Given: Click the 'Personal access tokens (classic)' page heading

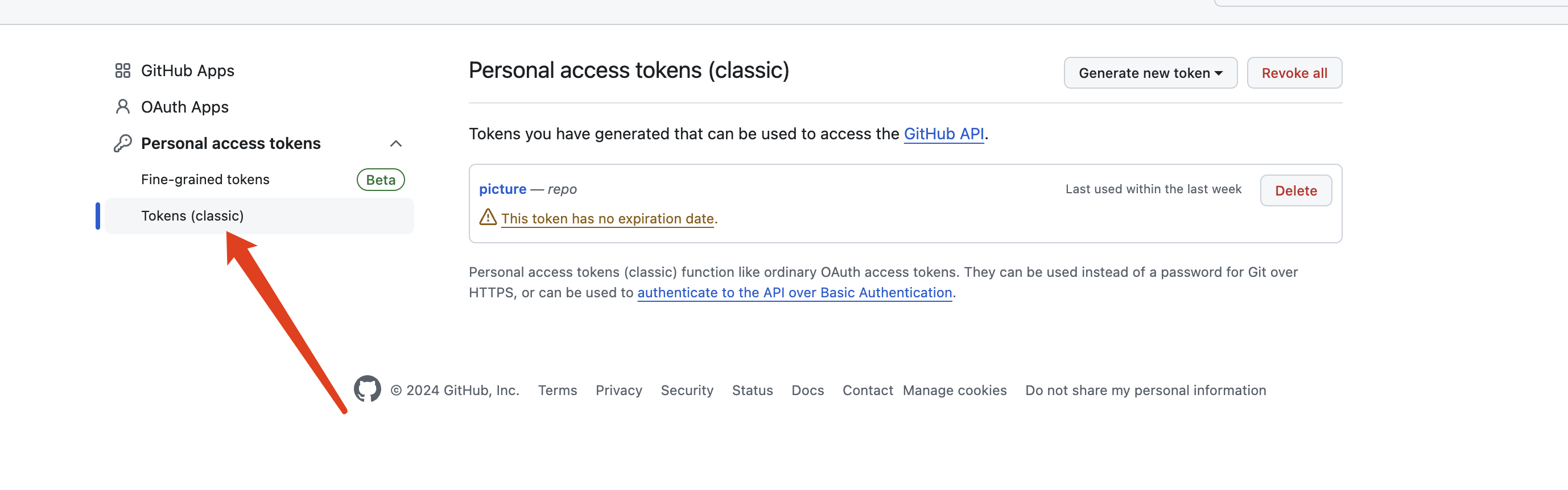Looking at the screenshot, I should [x=629, y=70].
